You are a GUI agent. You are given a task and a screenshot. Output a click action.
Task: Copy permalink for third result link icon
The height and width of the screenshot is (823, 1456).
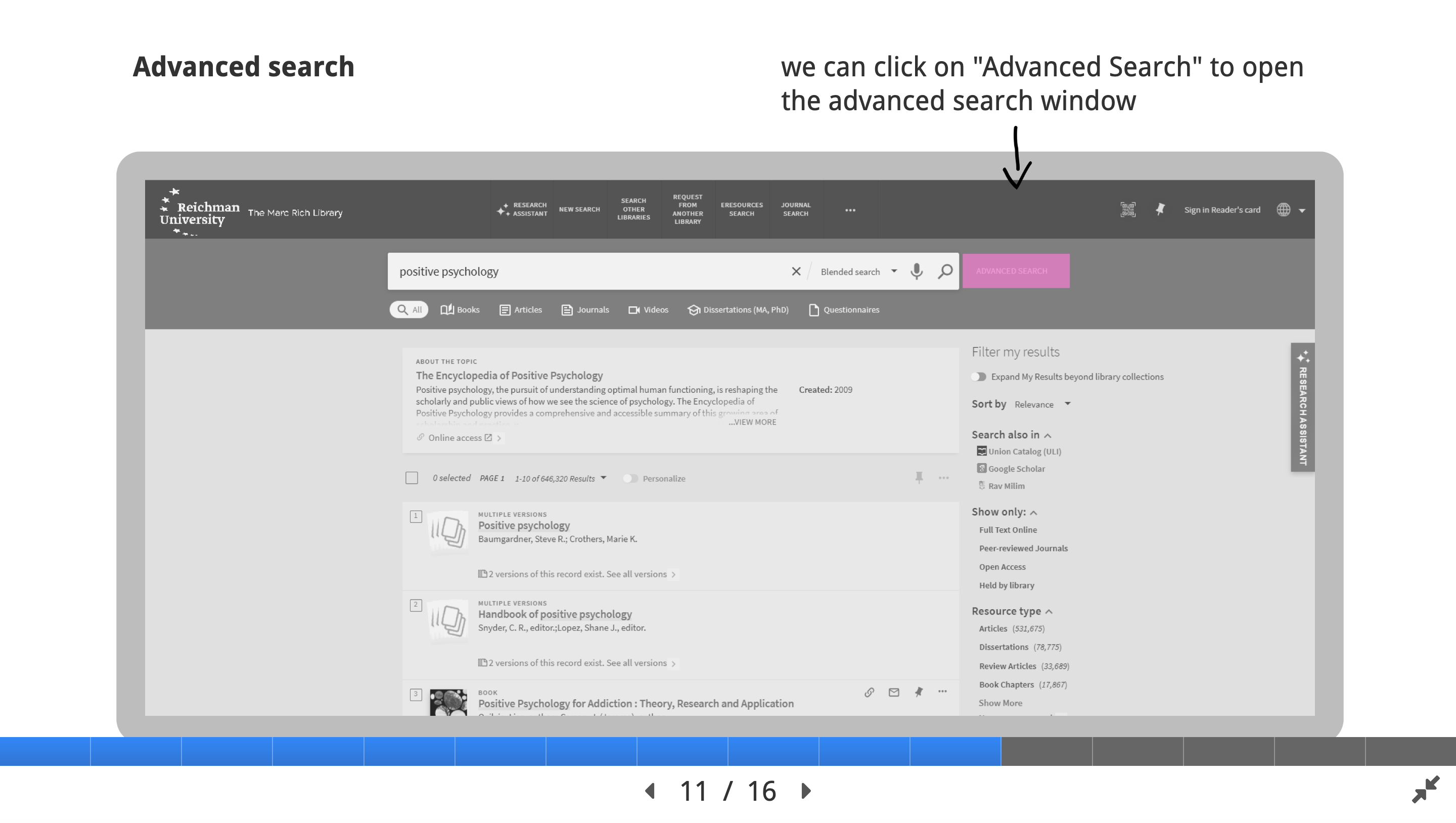(x=870, y=693)
